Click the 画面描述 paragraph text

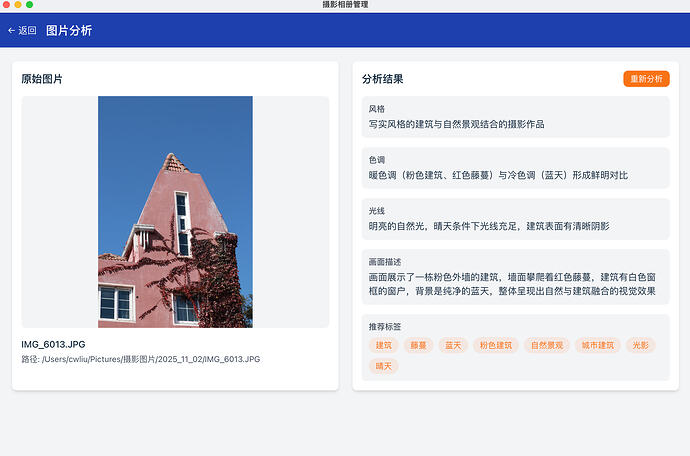pos(512,284)
